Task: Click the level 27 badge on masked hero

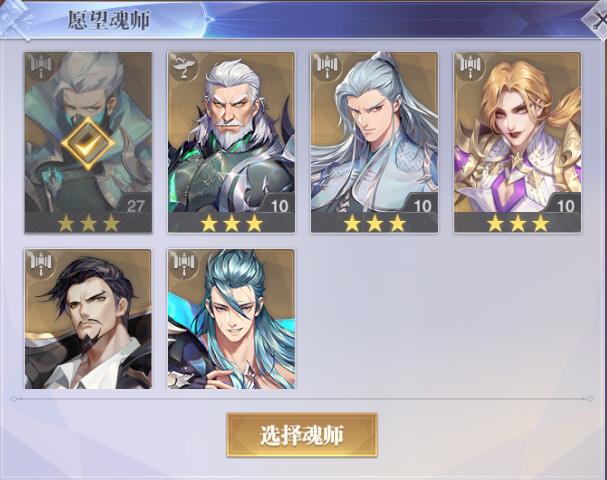Action: coord(135,206)
